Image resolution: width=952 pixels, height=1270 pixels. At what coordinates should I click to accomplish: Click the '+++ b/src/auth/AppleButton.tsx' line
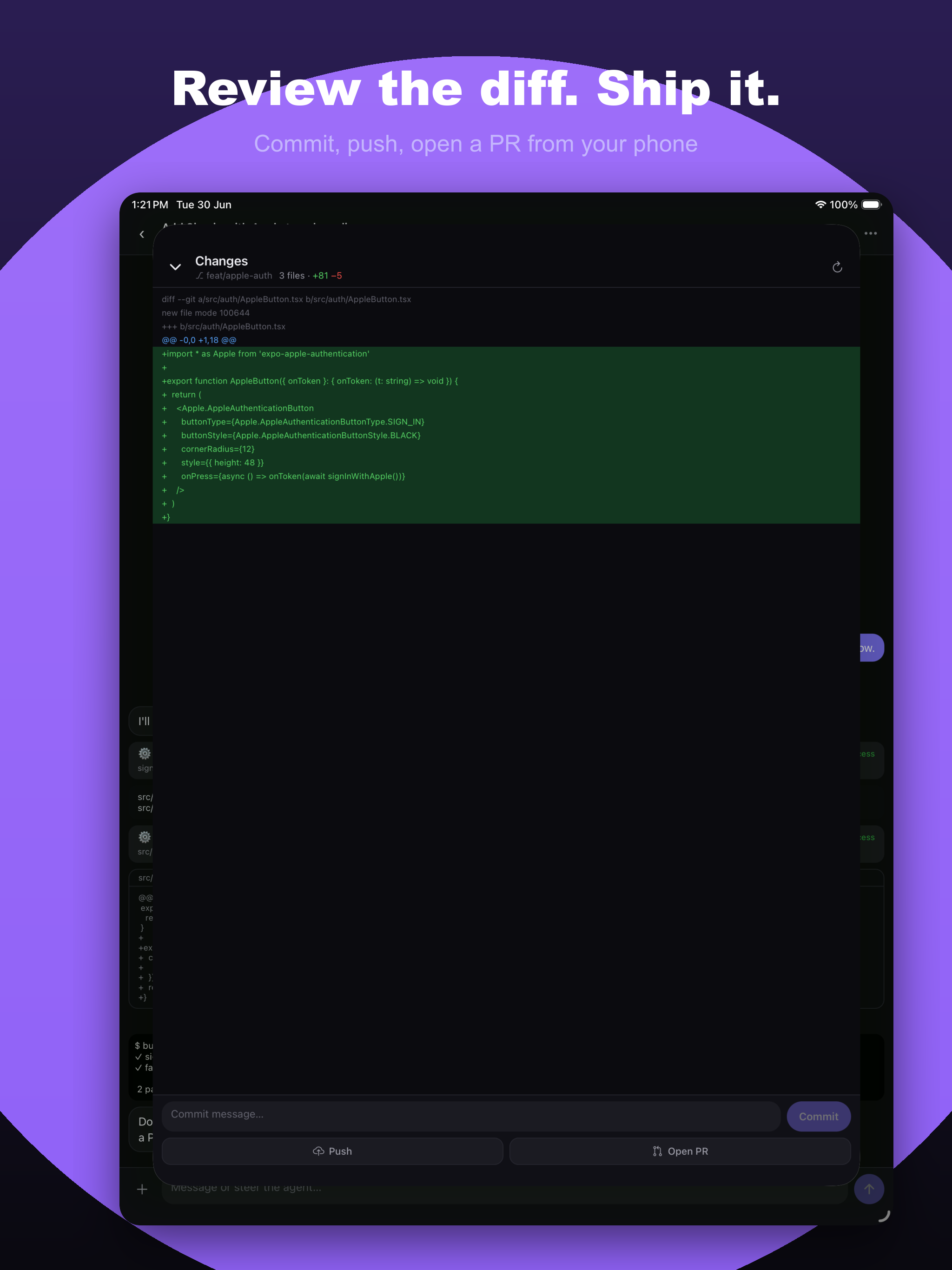[224, 326]
